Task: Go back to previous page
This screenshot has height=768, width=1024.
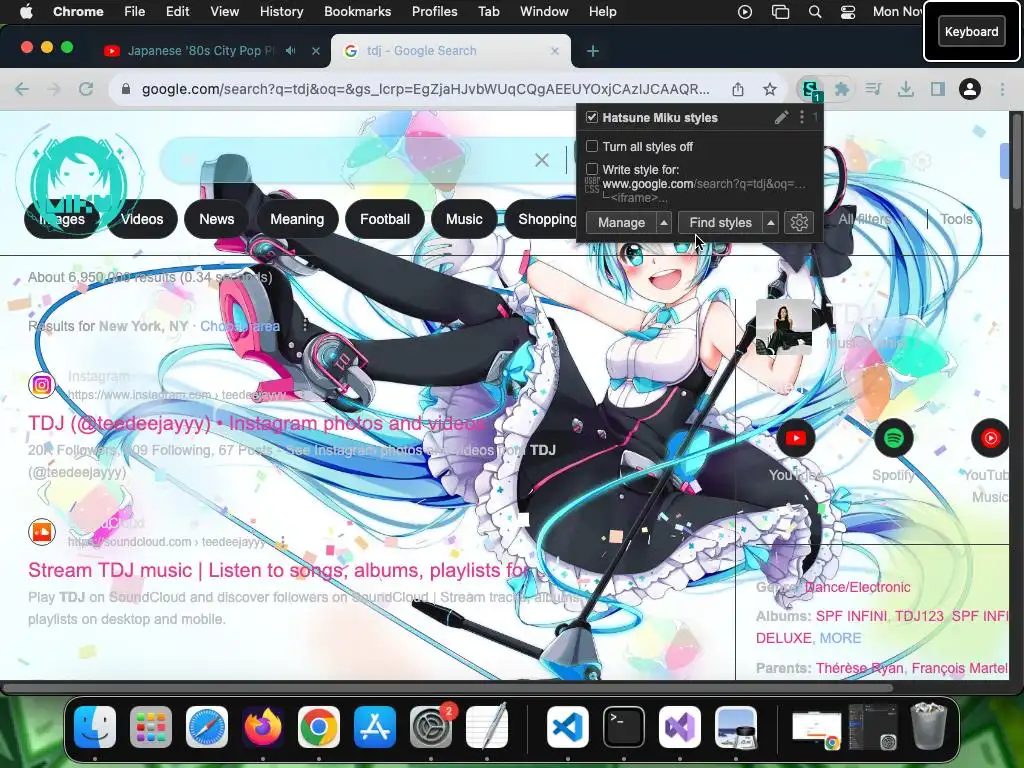Action: 22,89
